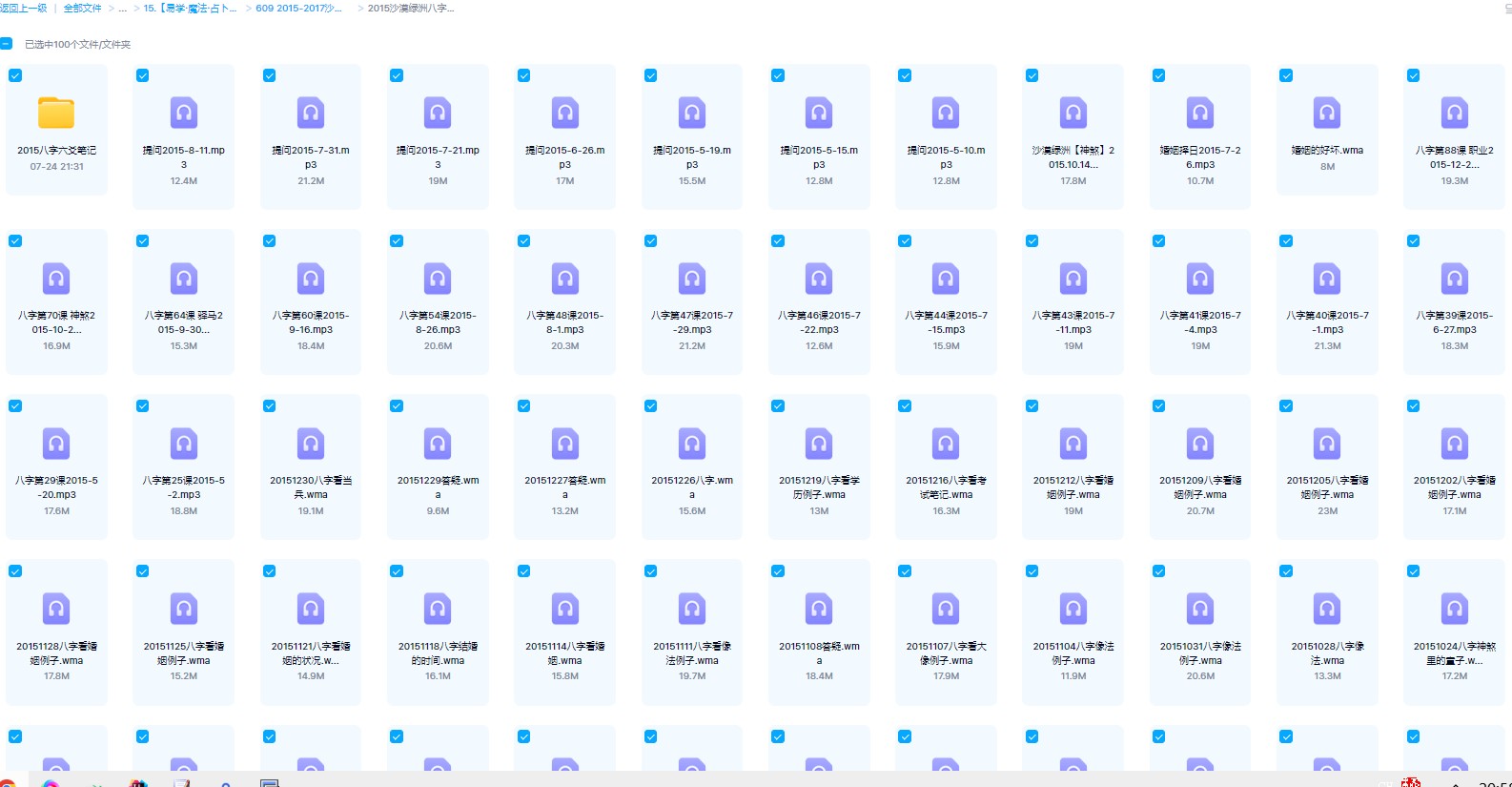Open the 2015八字六爻笔记 folder icon
Viewport: 1512px width, 787px height.
(x=56, y=113)
